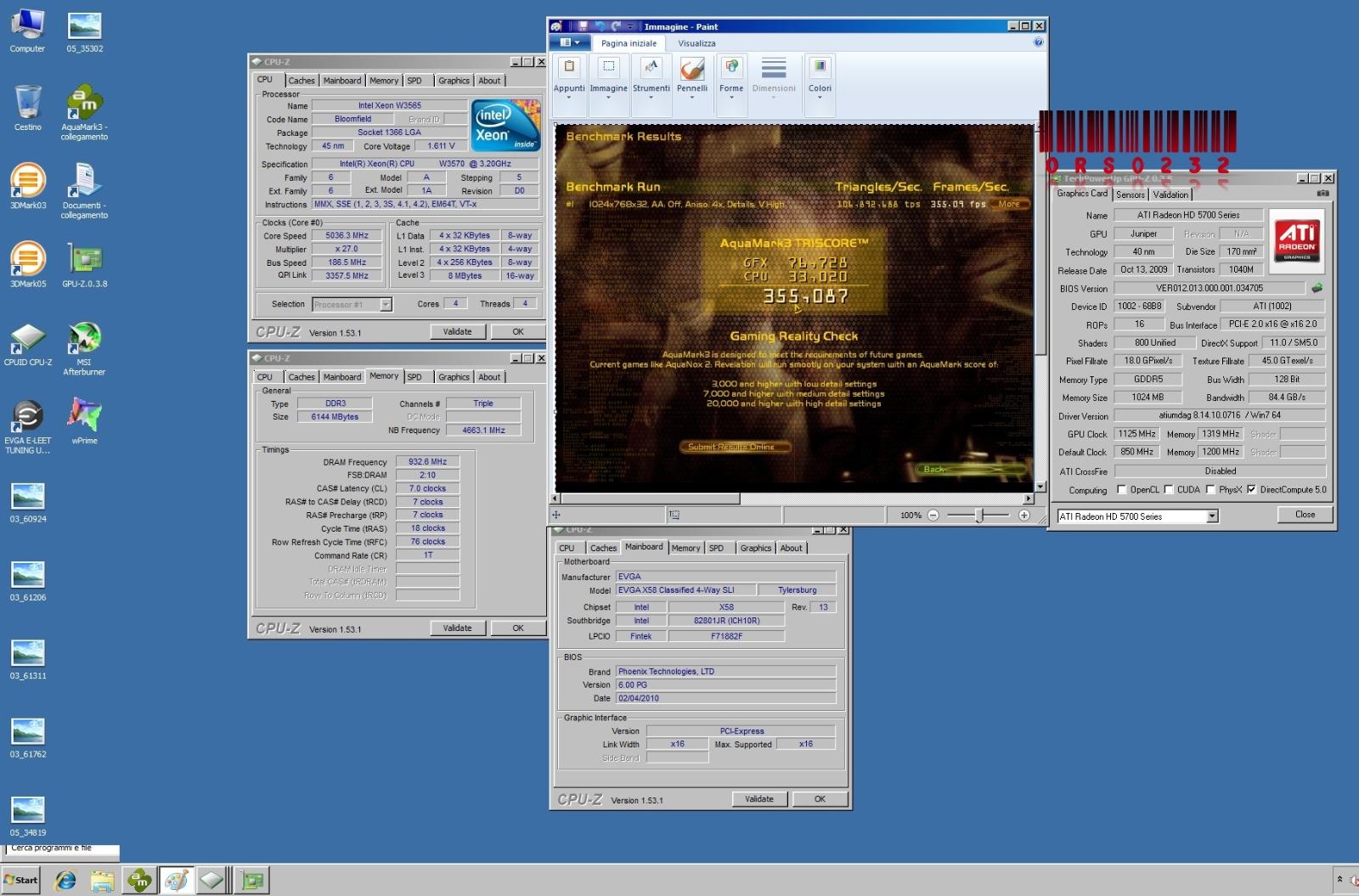Viewport: 1359px width, 896px height.
Task: Click Validate in the top CPU-Z window
Action: coord(457,331)
